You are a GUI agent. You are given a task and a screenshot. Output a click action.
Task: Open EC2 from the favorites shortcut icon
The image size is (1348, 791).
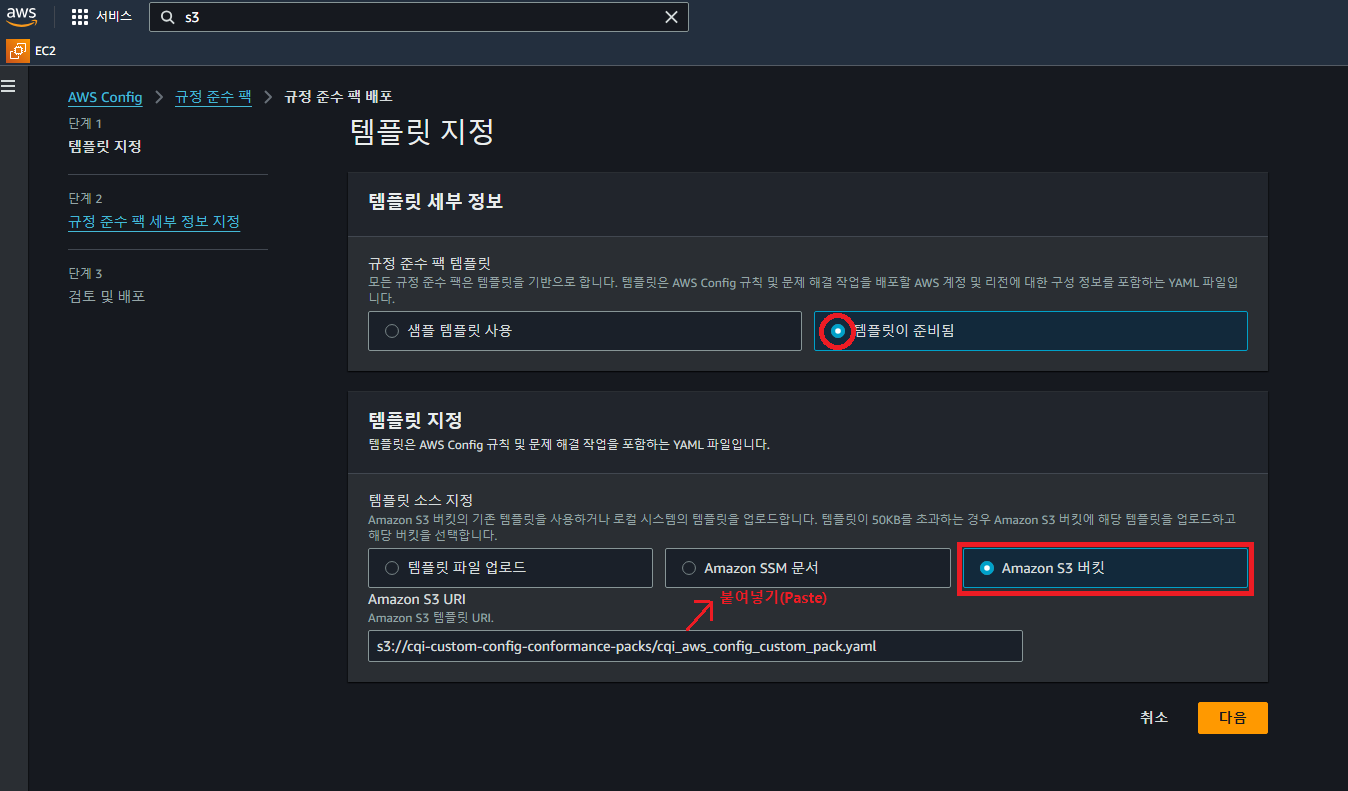point(17,50)
